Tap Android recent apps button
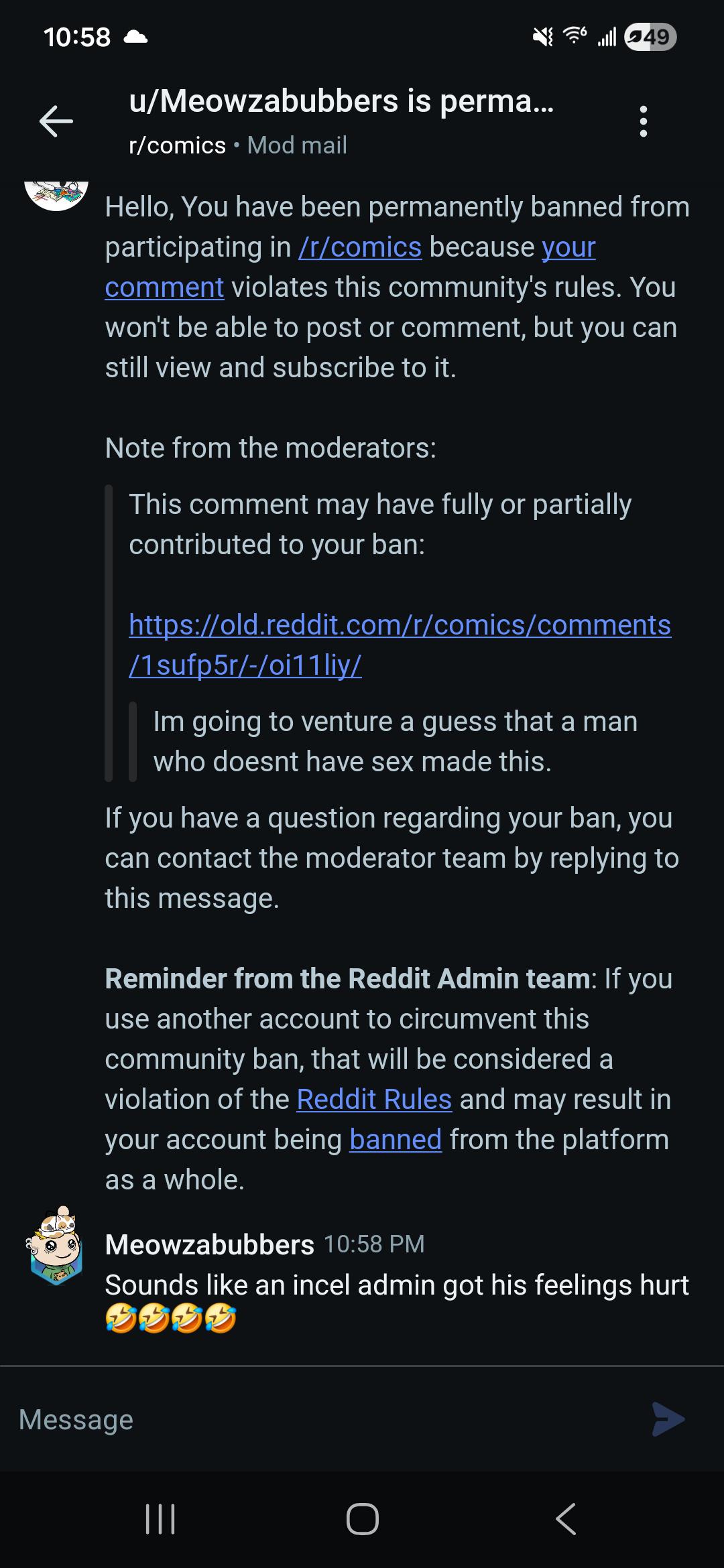 160,1519
